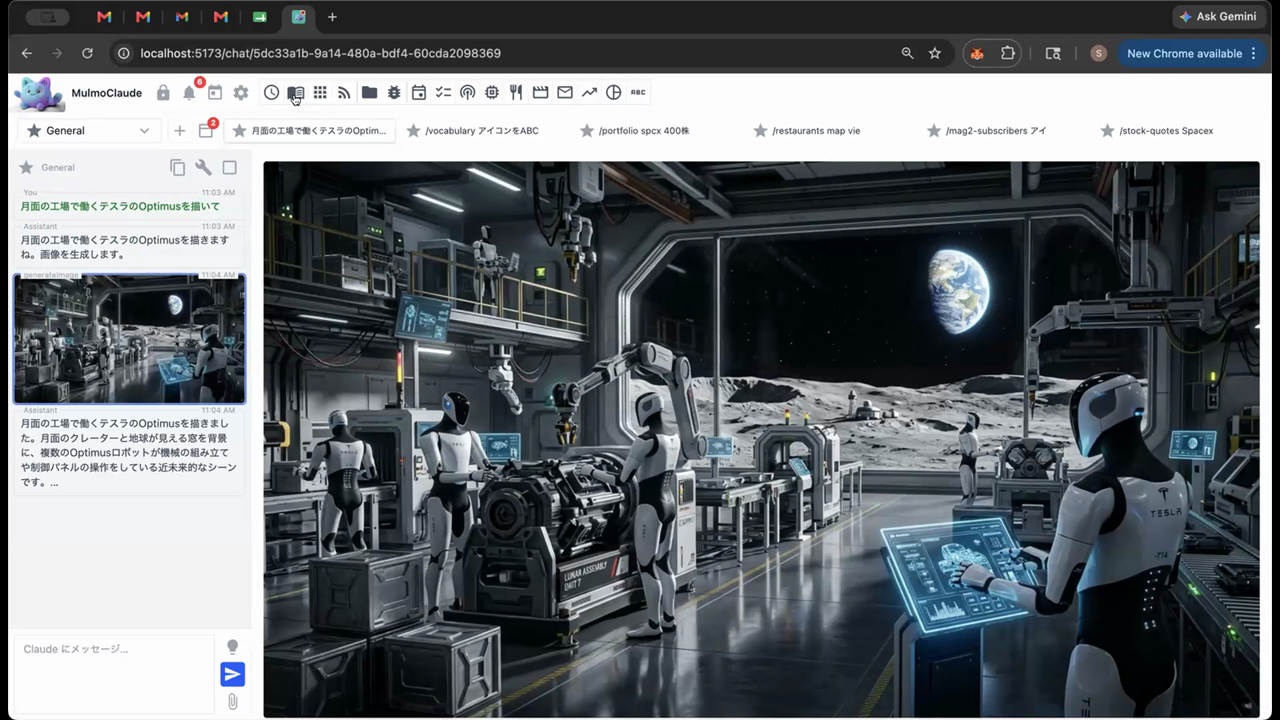Toggle the star beside General in chat header

(27, 168)
